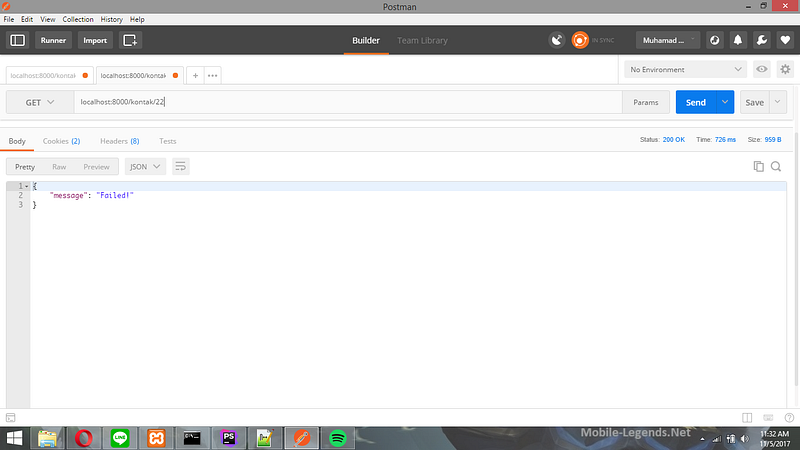The height and width of the screenshot is (450, 800).
Task: Click the vertical scrollbar on right
Action: pos(796,258)
